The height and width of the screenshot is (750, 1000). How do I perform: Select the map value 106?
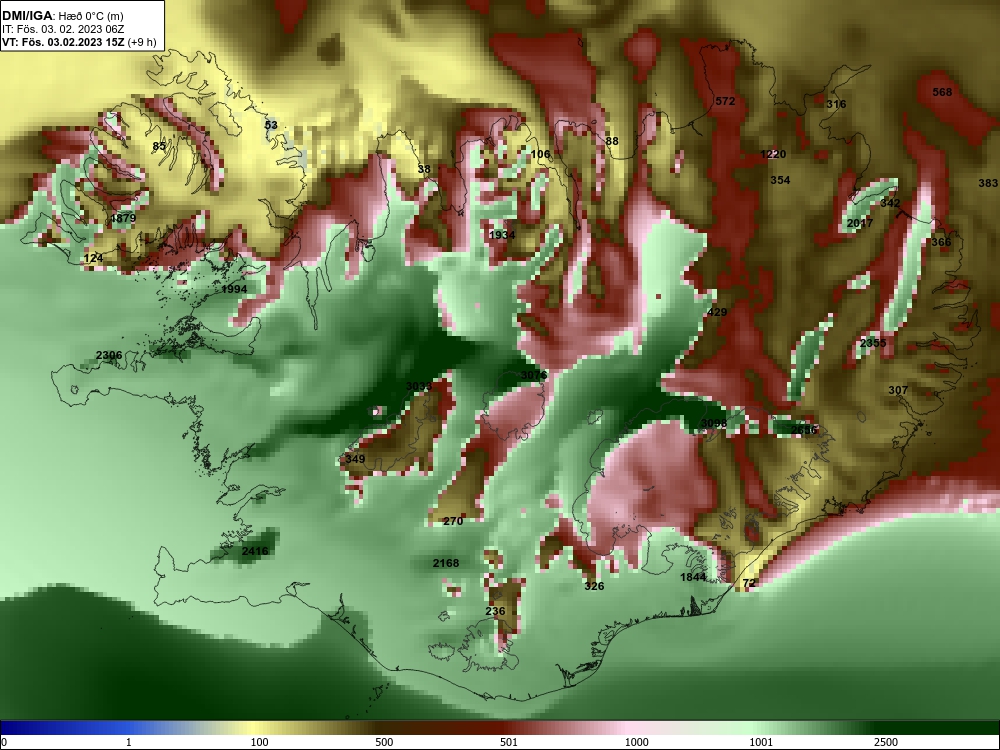[x=540, y=154]
